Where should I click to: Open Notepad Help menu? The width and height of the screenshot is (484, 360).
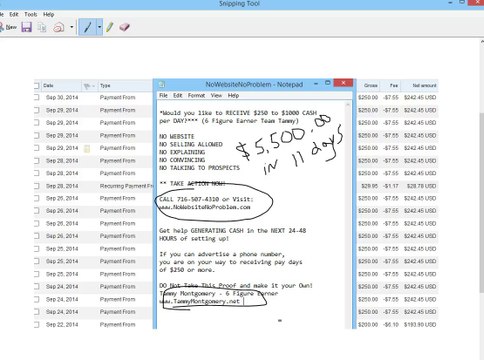pos(233,96)
